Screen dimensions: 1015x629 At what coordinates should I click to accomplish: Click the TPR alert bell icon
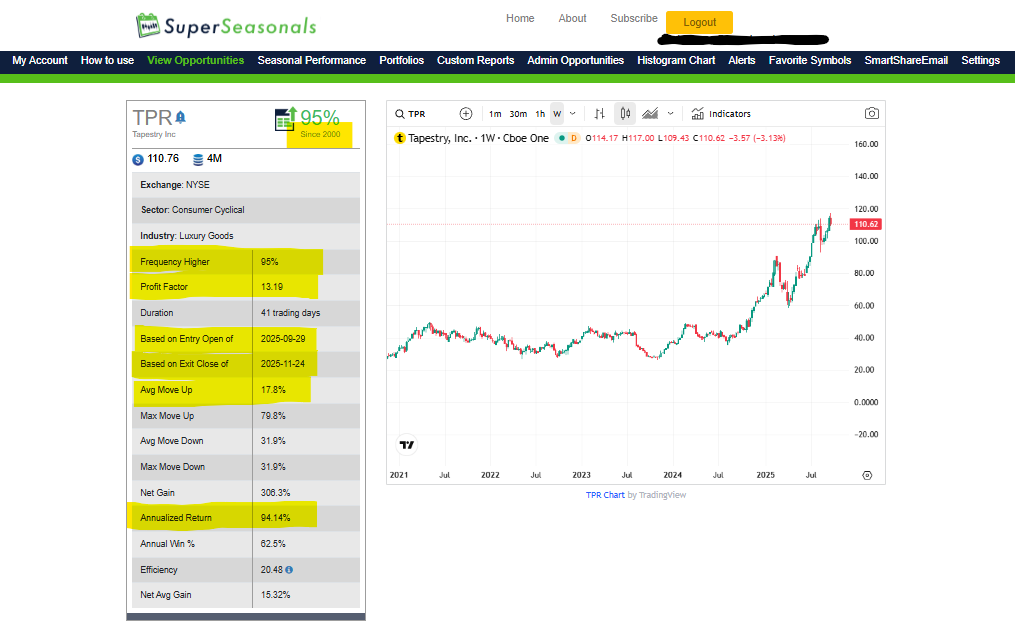[x=181, y=117]
